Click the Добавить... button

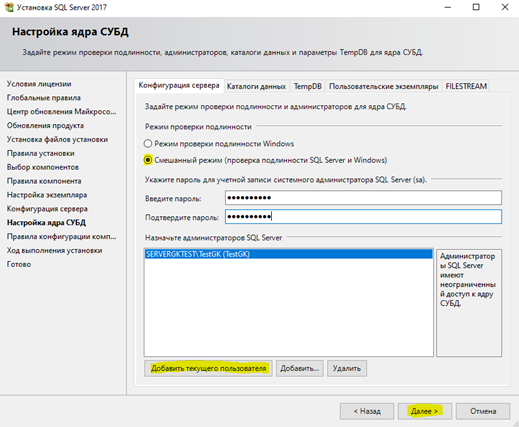(300, 368)
